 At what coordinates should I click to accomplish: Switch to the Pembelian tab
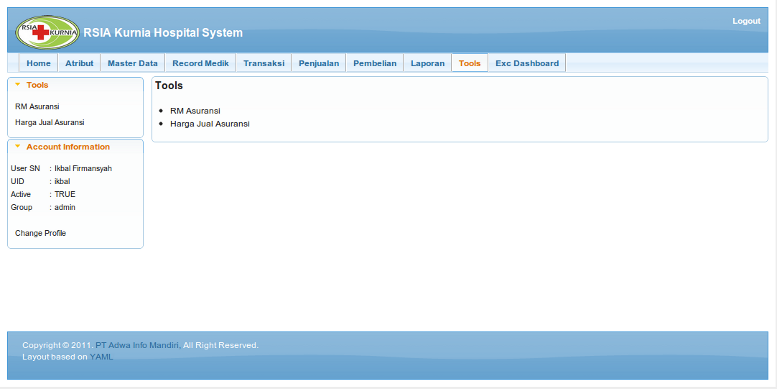[x=375, y=63]
